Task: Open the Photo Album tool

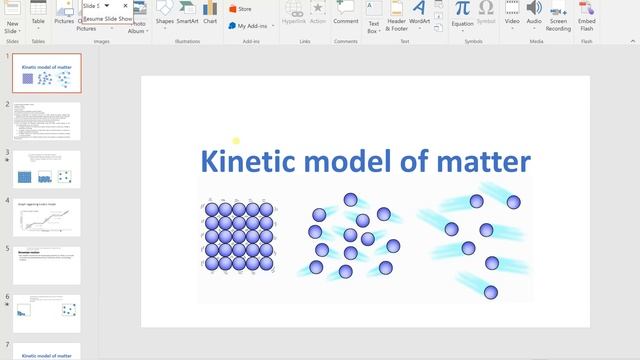Action: [x=139, y=16]
